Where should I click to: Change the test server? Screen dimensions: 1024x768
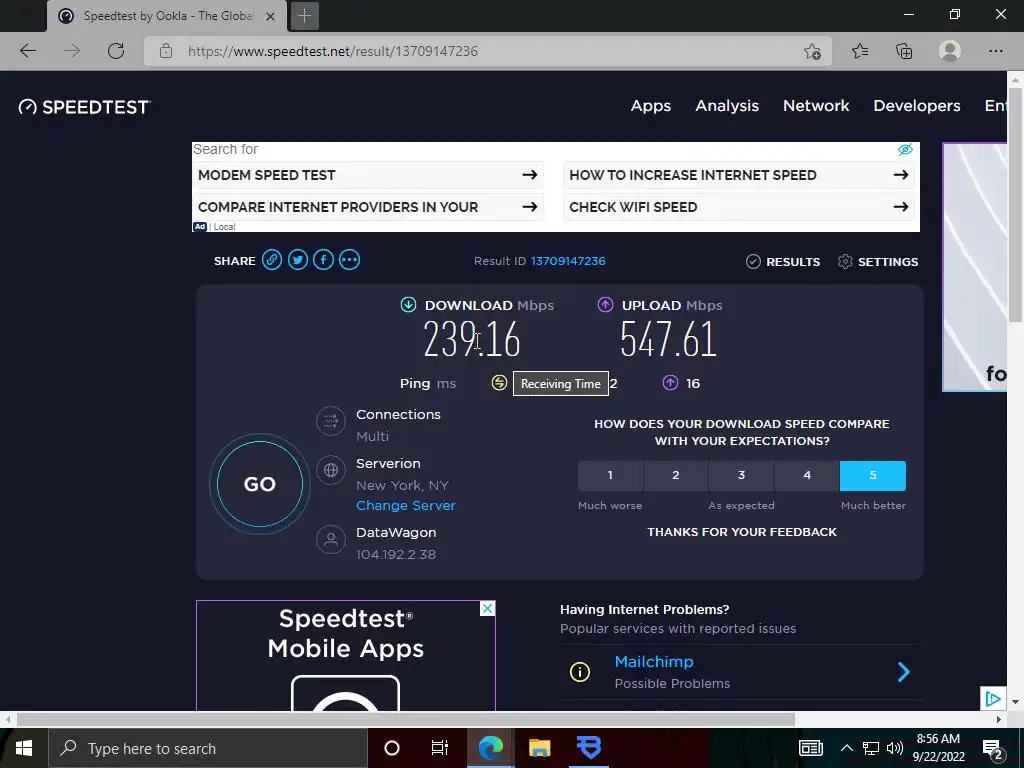pos(406,505)
